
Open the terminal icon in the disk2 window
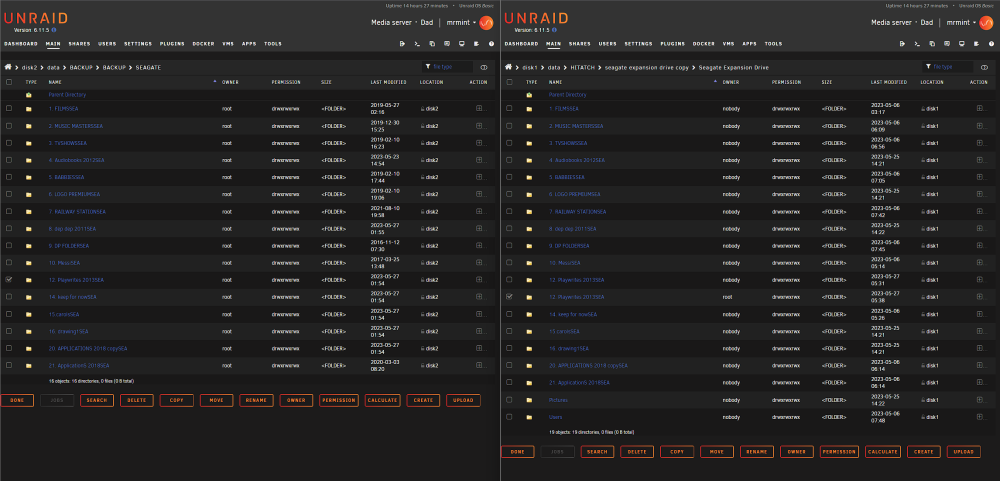[x=417, y=44]
